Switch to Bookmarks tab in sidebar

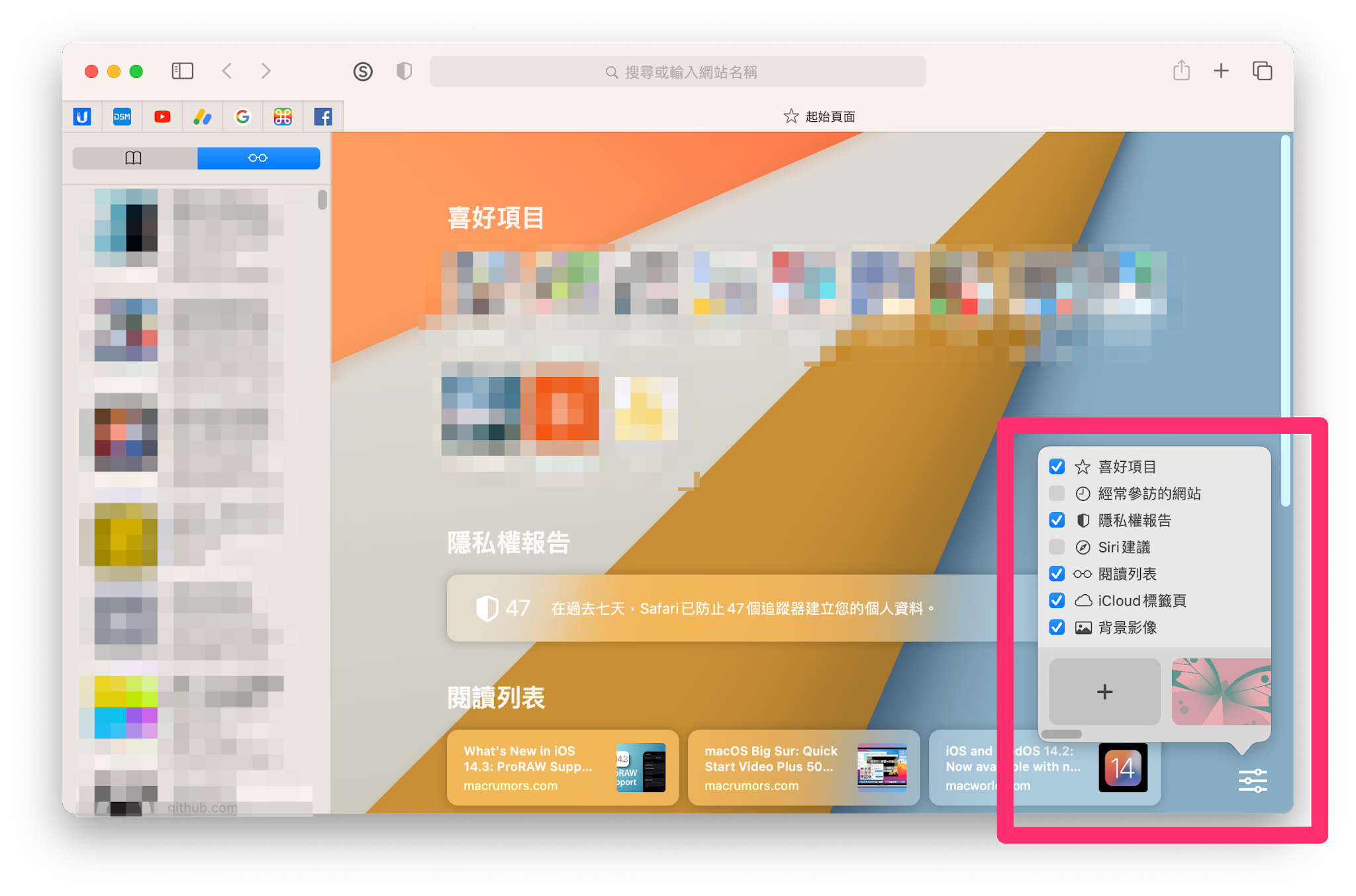(134, 158)
